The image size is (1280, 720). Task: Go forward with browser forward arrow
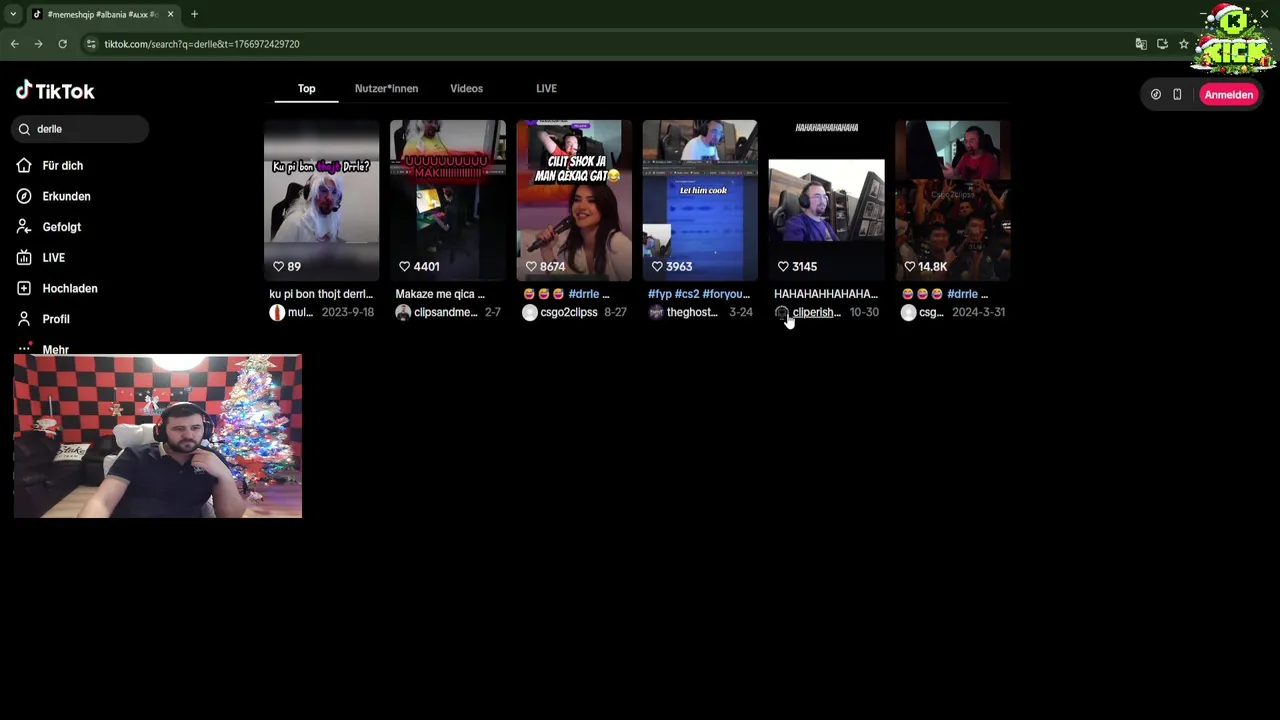(x=38, y=44)
